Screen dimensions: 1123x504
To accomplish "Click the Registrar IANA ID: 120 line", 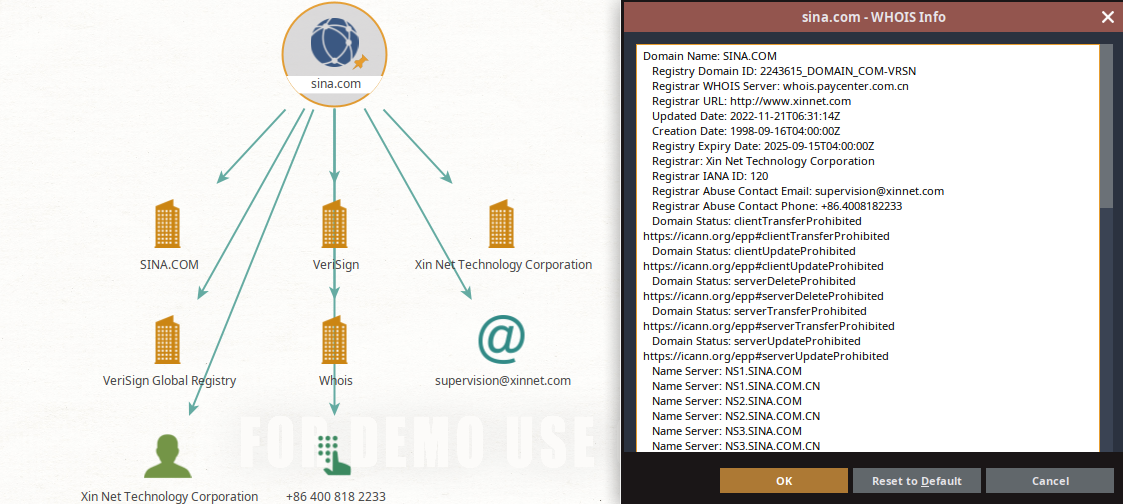I will pyautogui.click(x=710, y=176).
